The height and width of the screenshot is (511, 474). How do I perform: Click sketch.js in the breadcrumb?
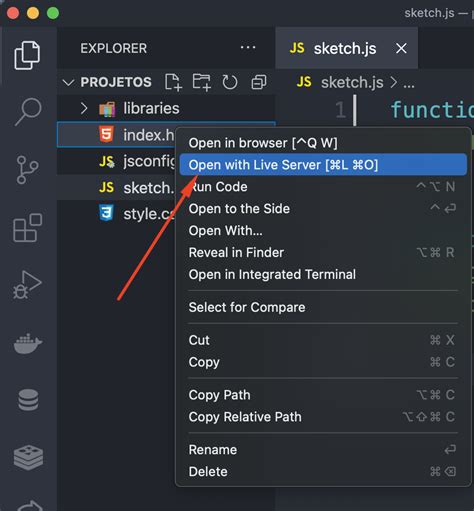[x=352, y=82]
